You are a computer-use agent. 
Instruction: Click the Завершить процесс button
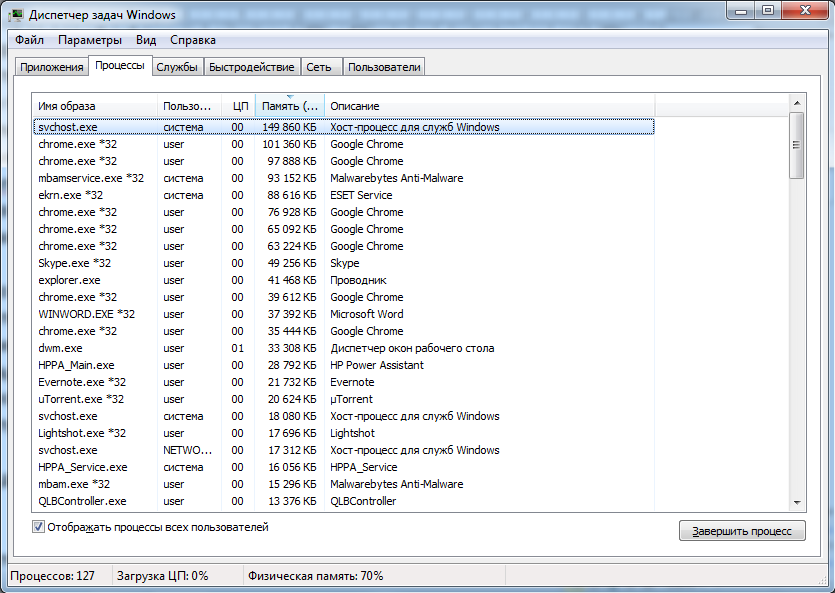click(741, 531)
